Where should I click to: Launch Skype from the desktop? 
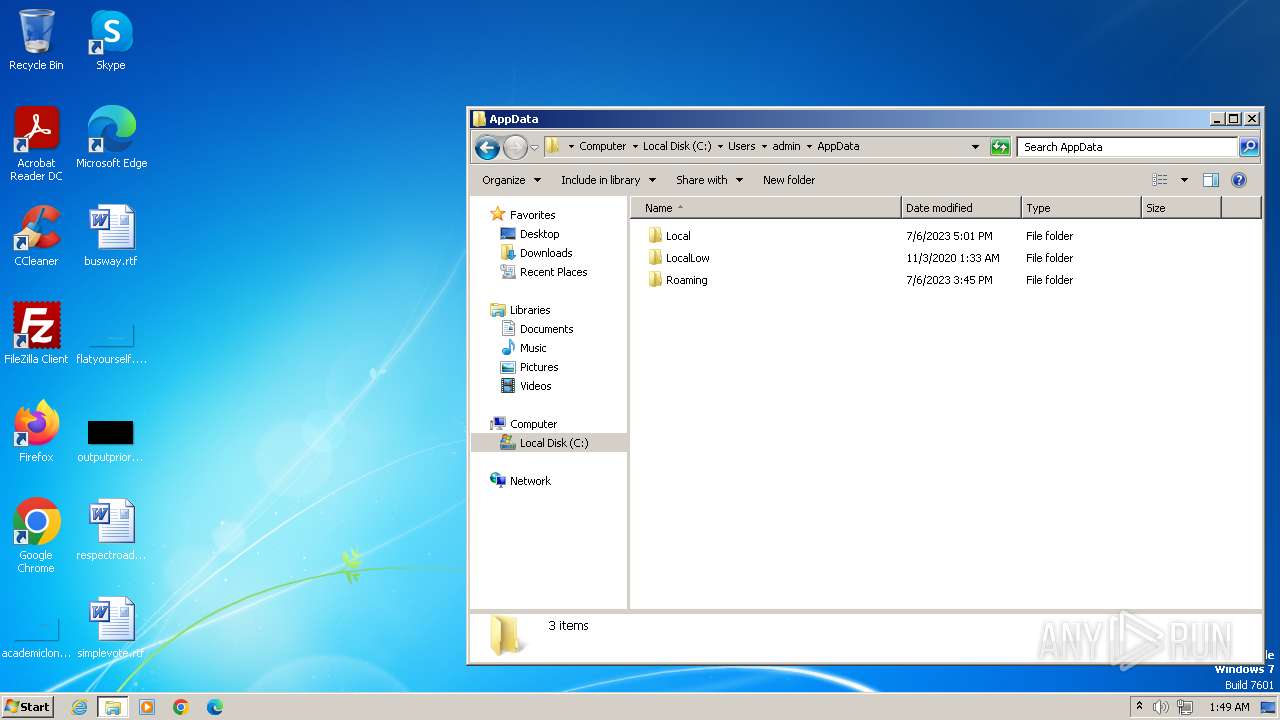tap(110, 41)
